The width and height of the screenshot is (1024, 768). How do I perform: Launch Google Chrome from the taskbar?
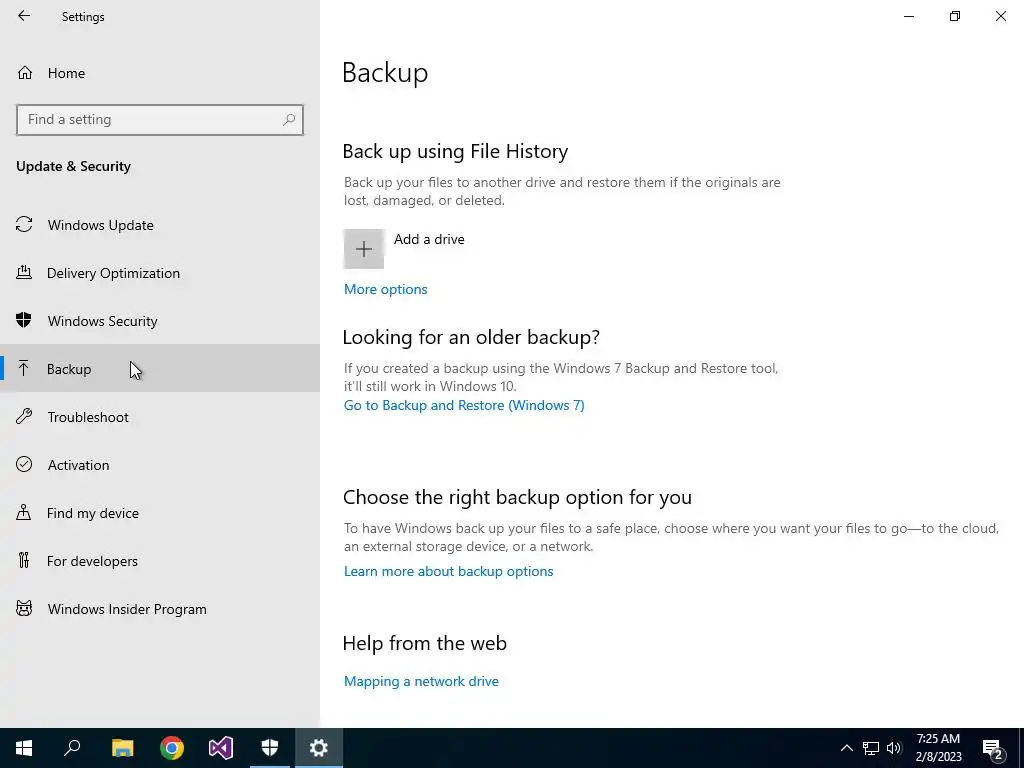click(x=172, y=748)
